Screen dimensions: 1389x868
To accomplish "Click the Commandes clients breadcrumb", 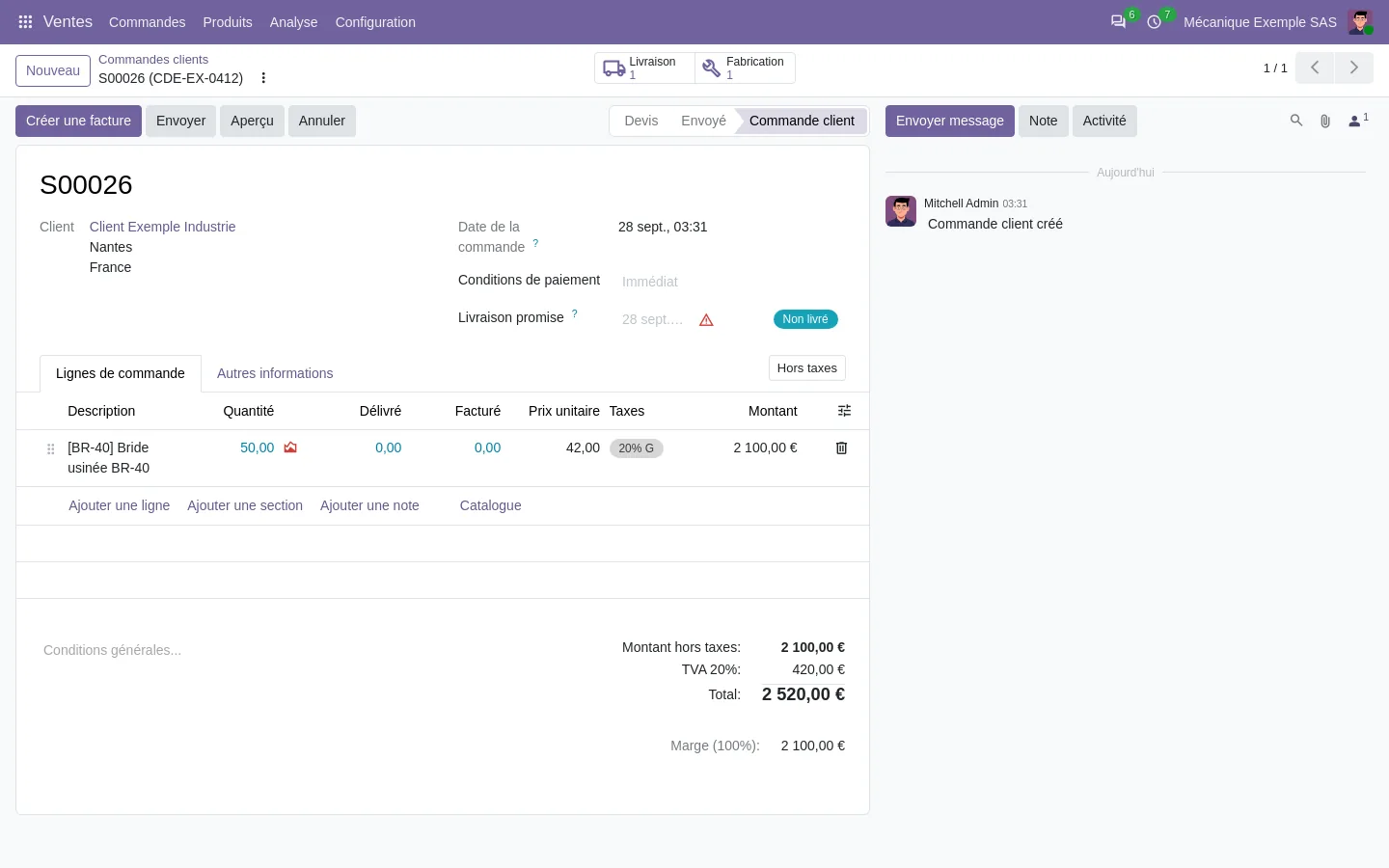I will click(153, 60).
